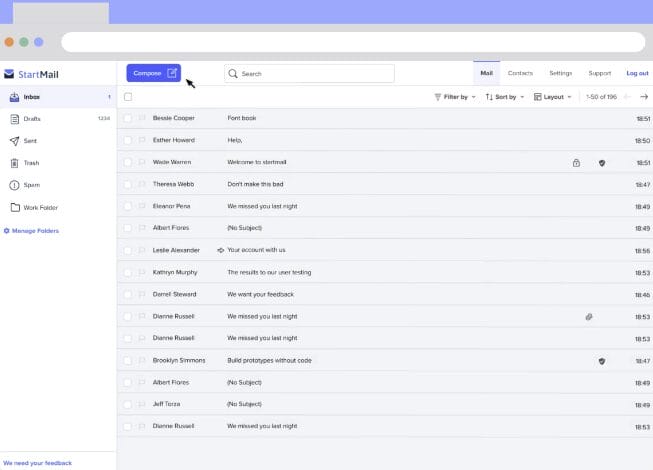Screen dimensions: 653x470
Task: Check the Theresa Webb email checkbox
Action: coord(127,184)
